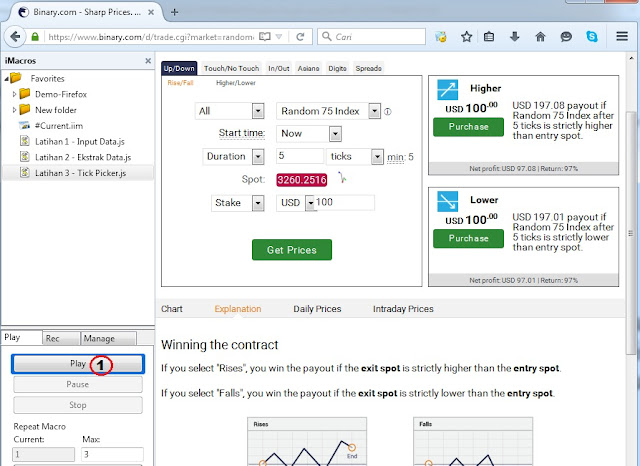The image size is (640, 466).
Task: Open the USD currency dropdown
Action: click(296, 203)
